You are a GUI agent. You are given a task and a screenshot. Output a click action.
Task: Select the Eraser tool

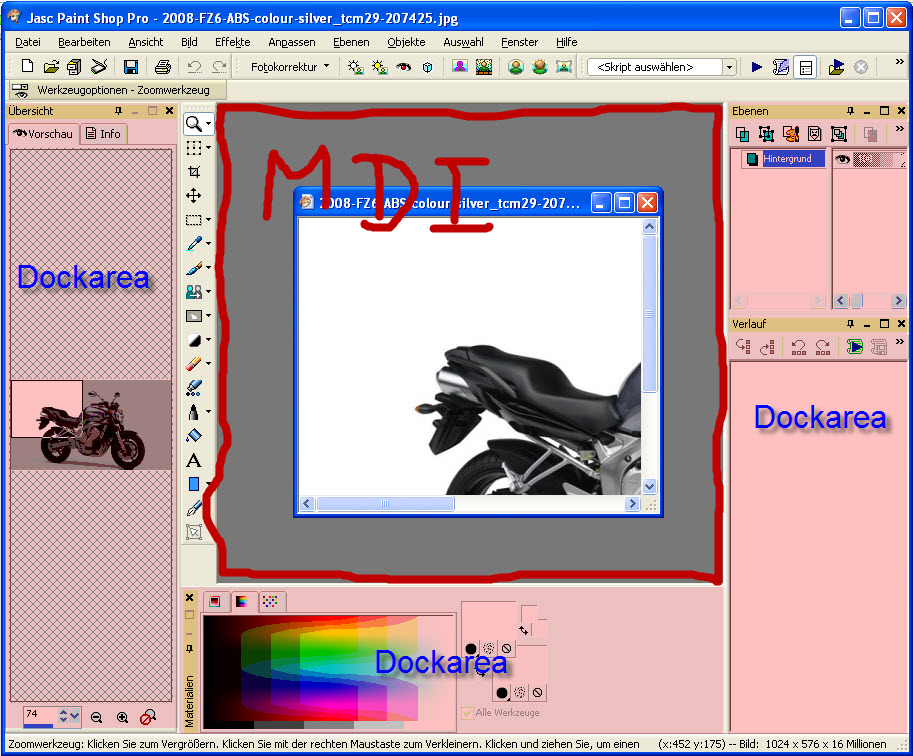(194, 363)
